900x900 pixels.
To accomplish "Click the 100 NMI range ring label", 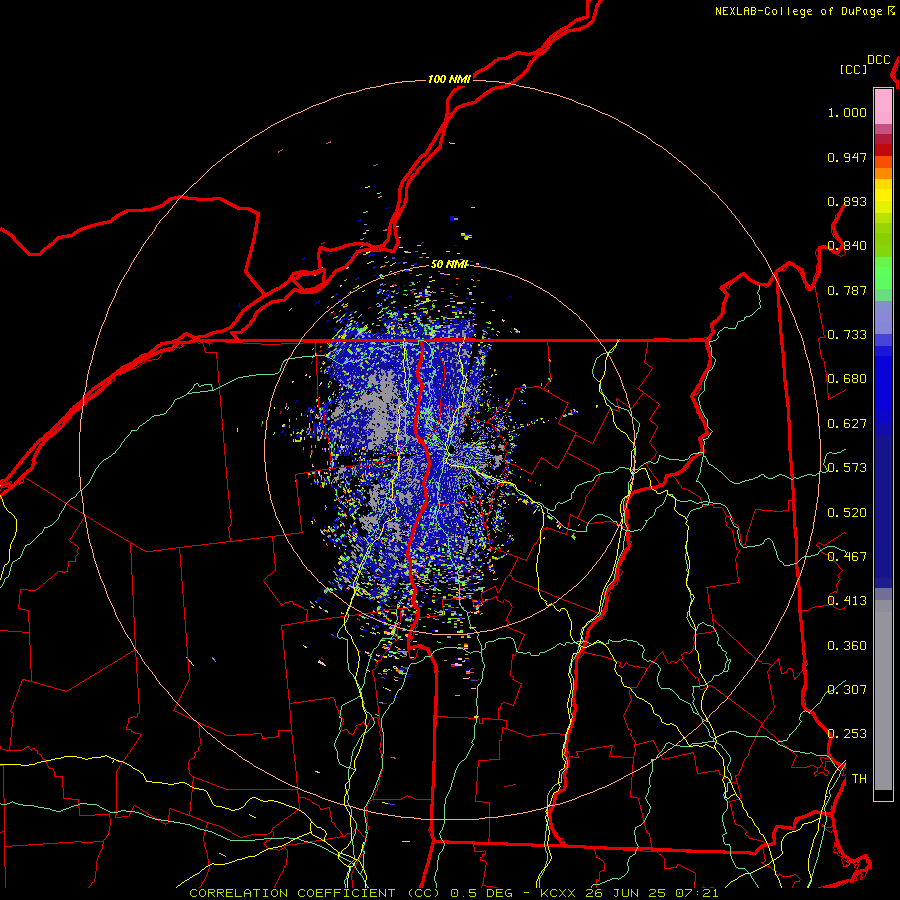I will [449, 79].
